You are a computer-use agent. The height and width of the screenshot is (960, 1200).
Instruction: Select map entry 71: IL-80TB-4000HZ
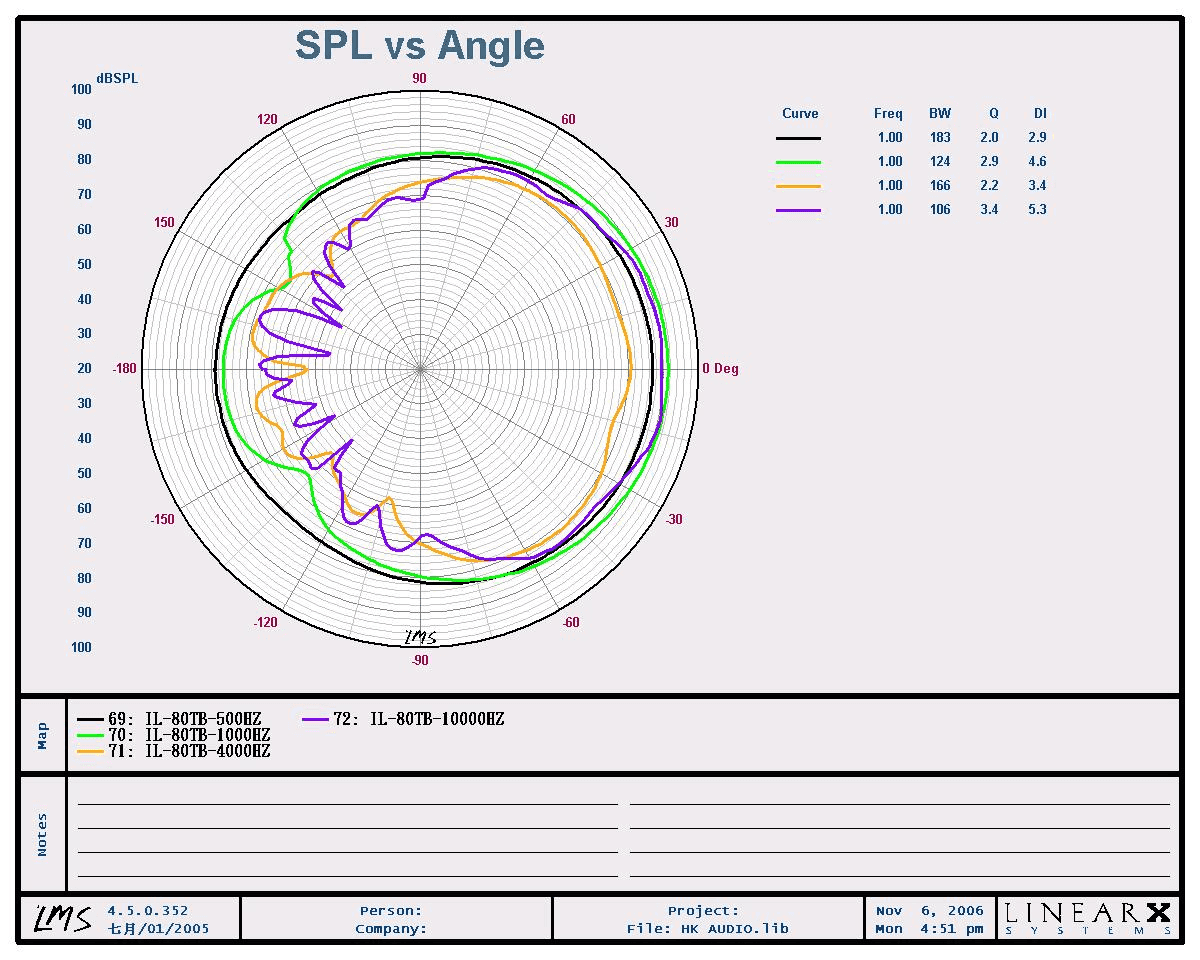[174, 751]
